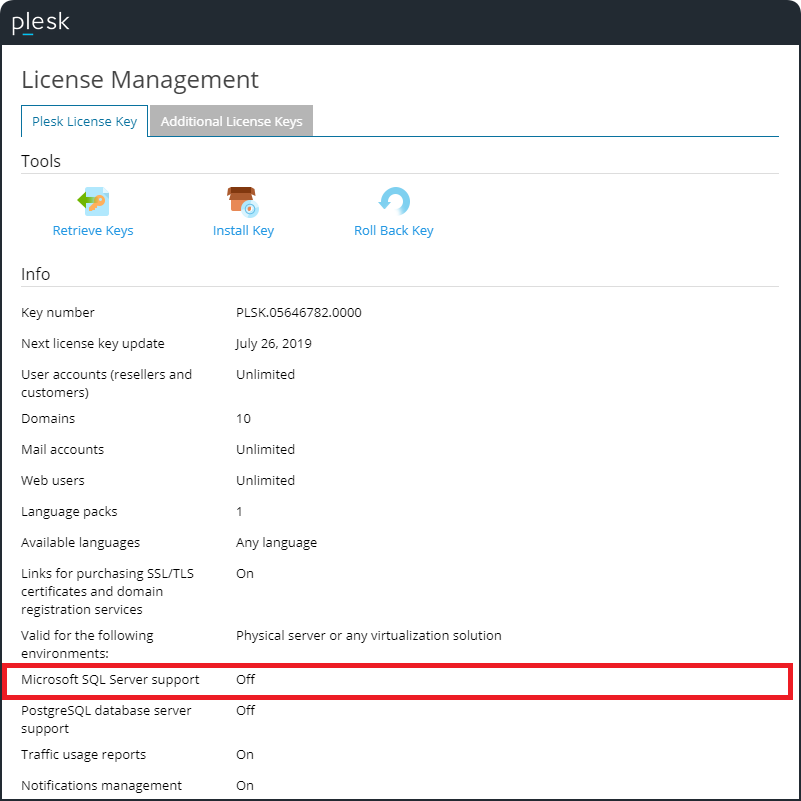Screen dimensions: 801x801
Task: Click the Domains value of 10
Action: (244, 419)
